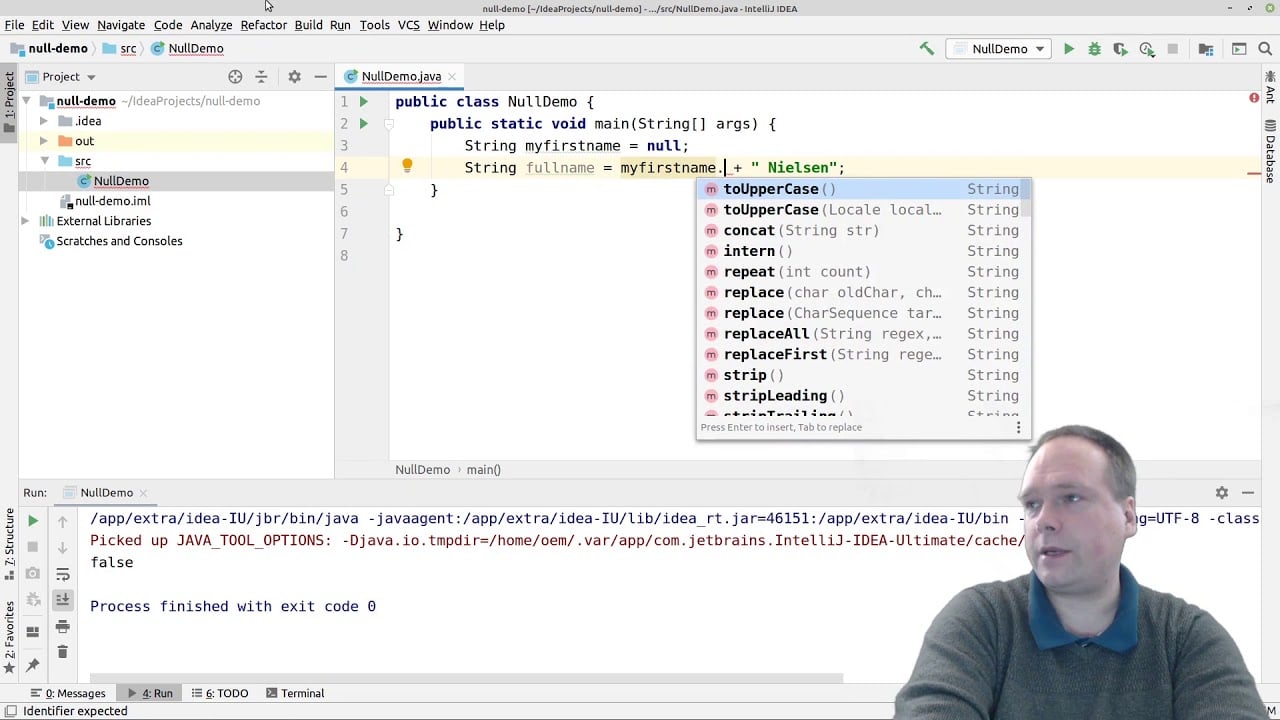Open Search Everywhere magnifier icon
Viewport: 1280px width, 720px height.
pyautogui.click(x=1265, y=48)
